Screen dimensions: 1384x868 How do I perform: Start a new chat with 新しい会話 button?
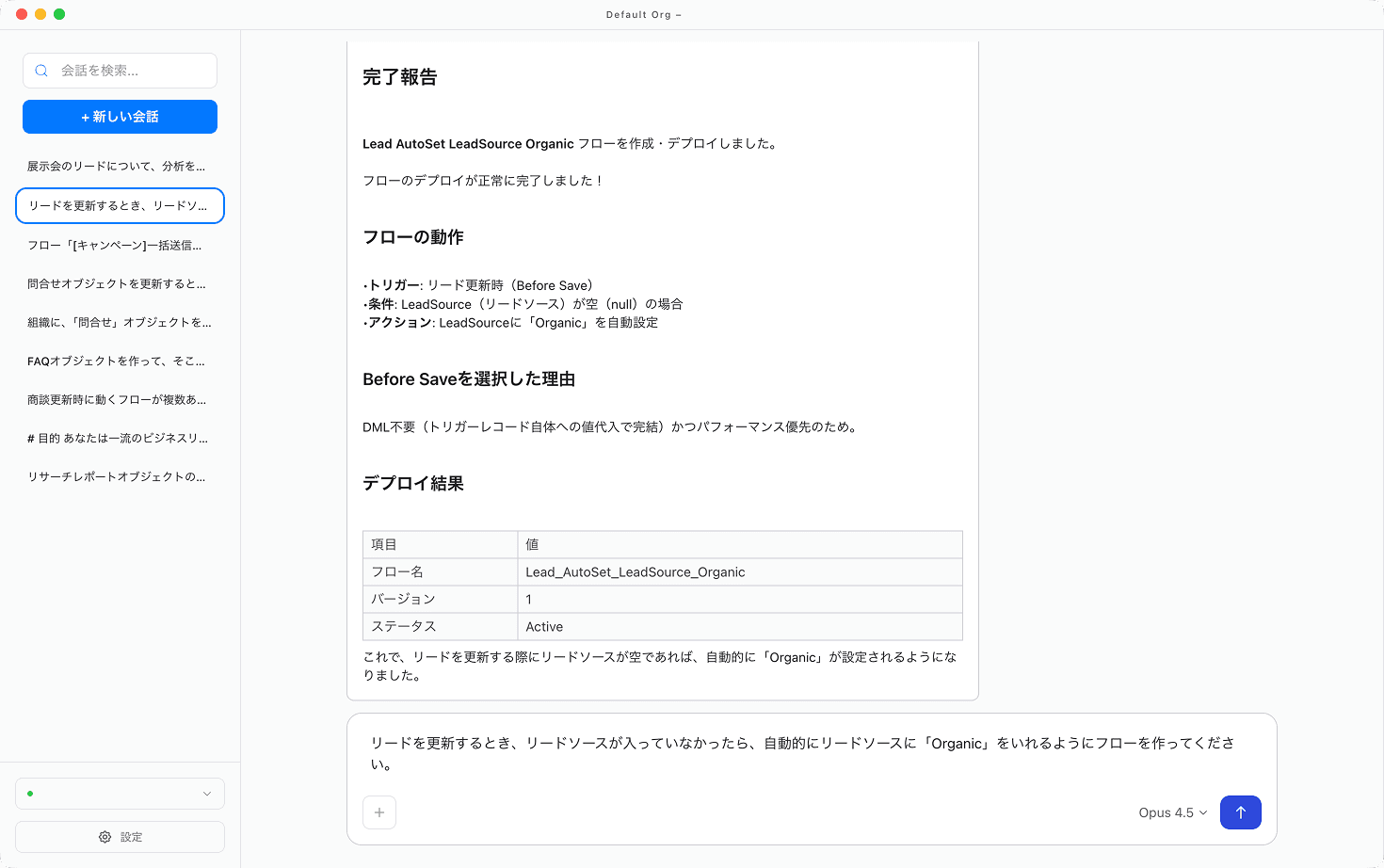click(120, 116)
